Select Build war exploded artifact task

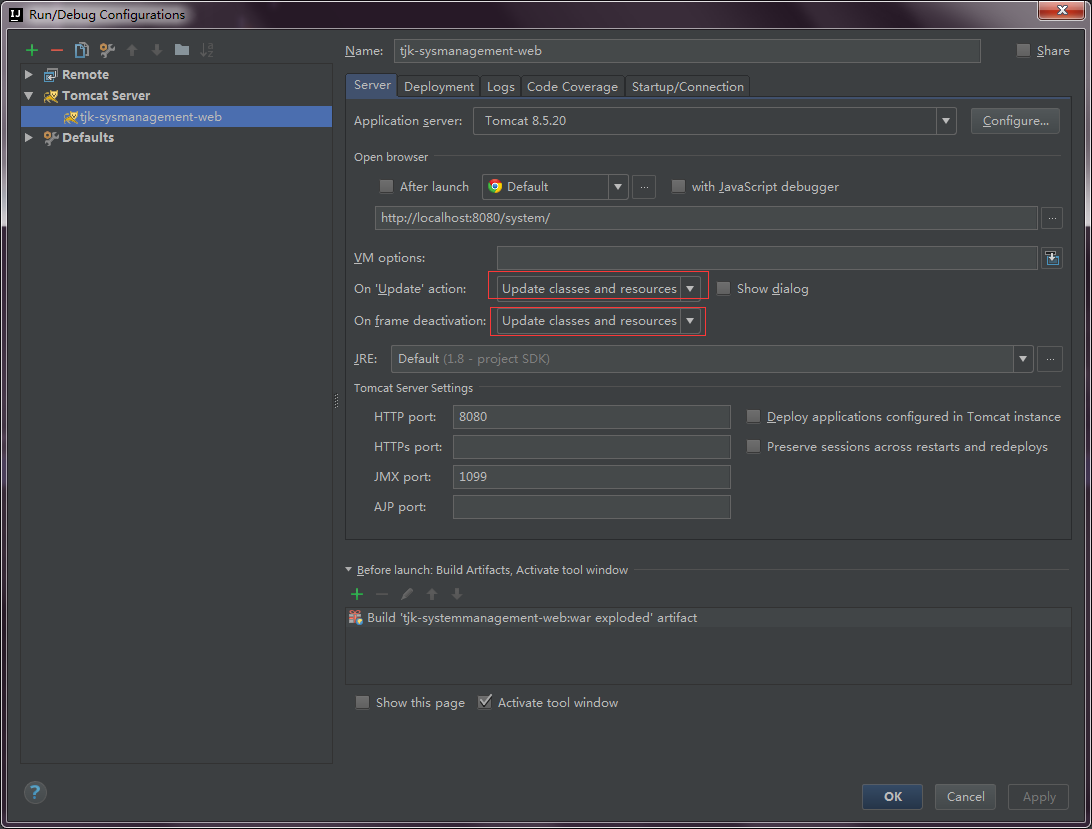(708, 618)
